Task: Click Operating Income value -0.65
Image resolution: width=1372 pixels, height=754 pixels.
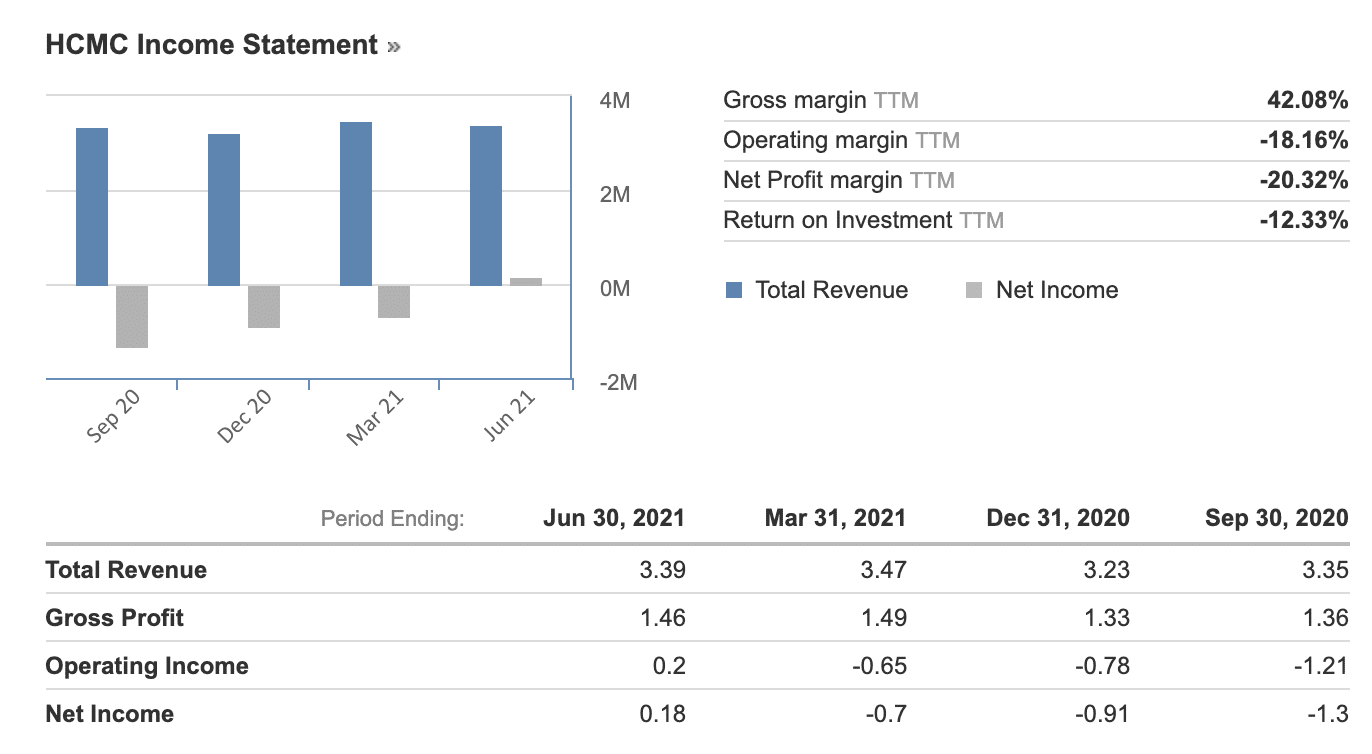Action: pyautogui.click(x=879, y=666)
